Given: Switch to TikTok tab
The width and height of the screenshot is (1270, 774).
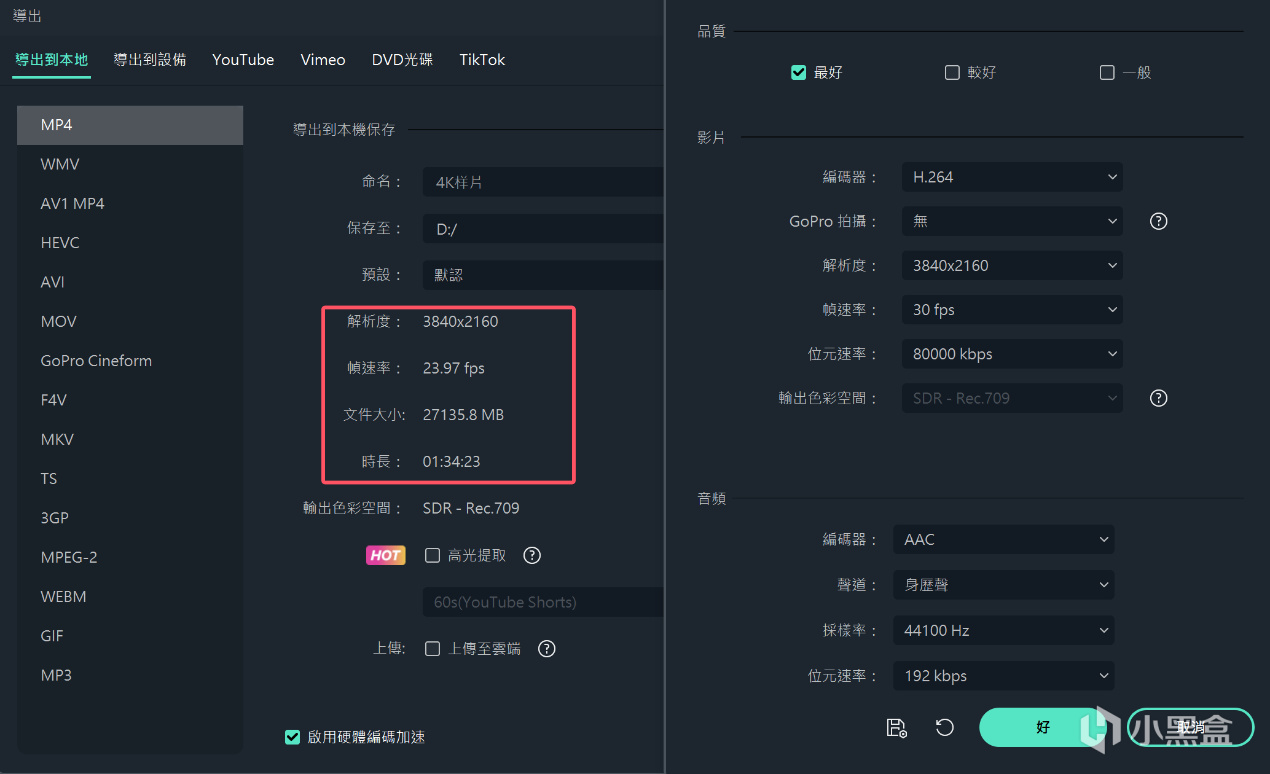Looking at the screenshot, I should point(482,60).
